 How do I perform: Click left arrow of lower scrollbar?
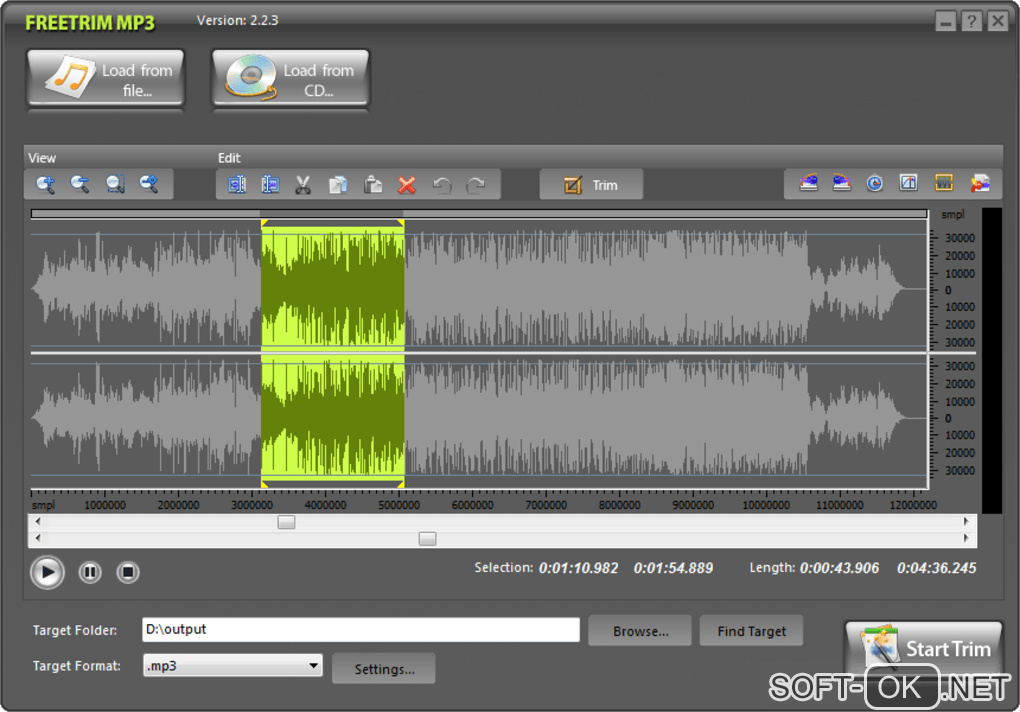38,538
